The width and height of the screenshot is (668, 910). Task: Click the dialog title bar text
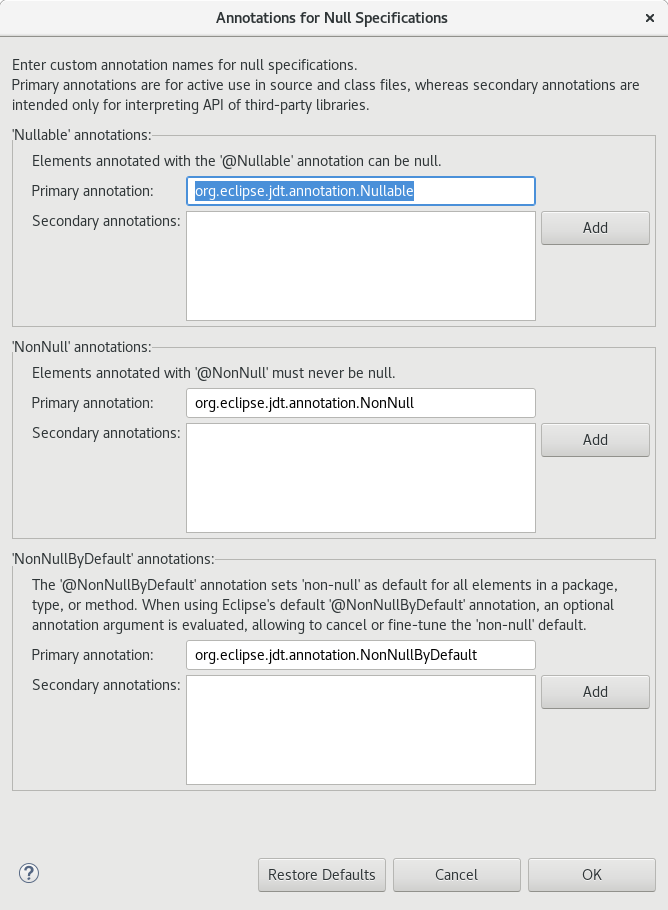330,17
